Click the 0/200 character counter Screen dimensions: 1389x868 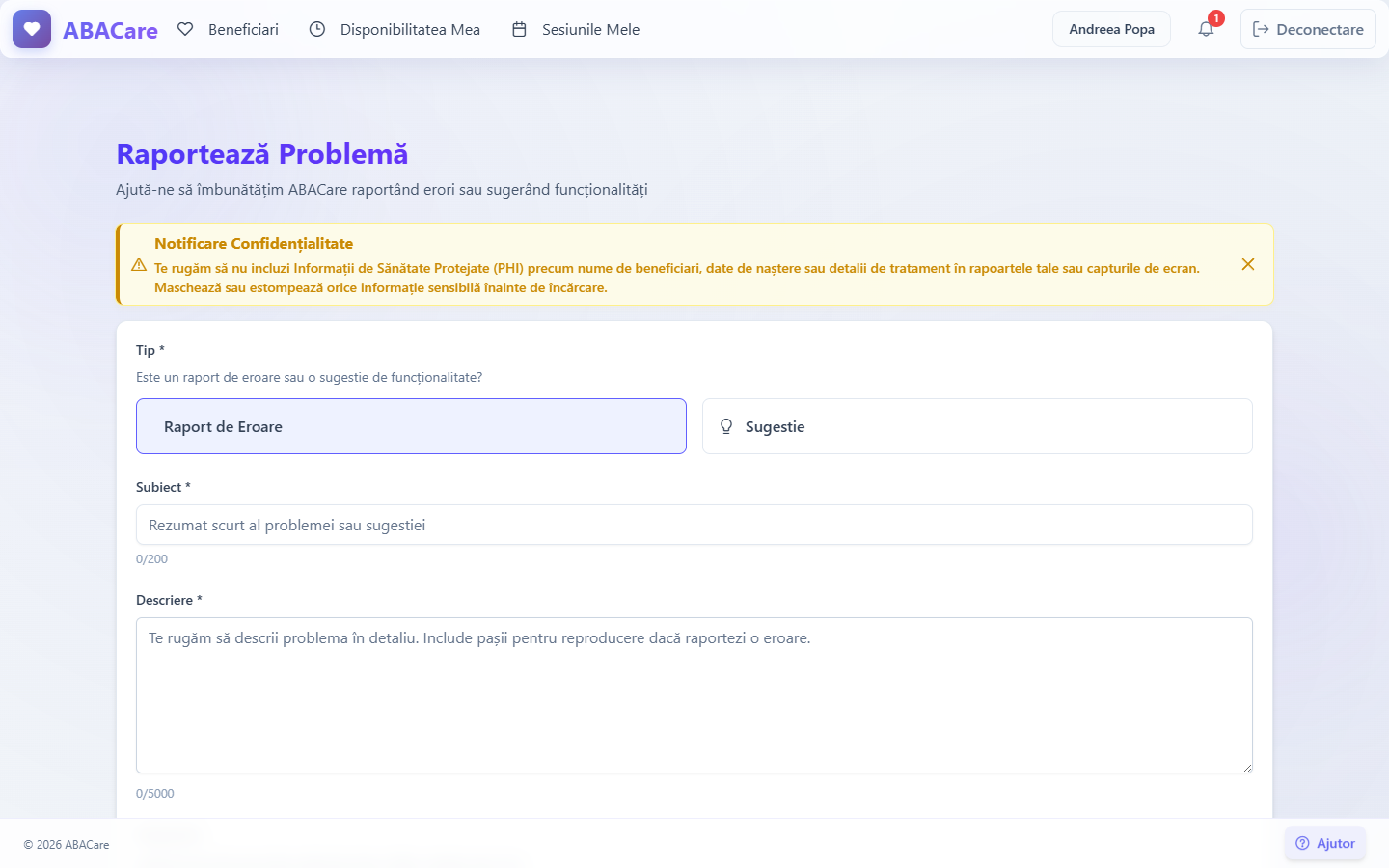[151, 559]
